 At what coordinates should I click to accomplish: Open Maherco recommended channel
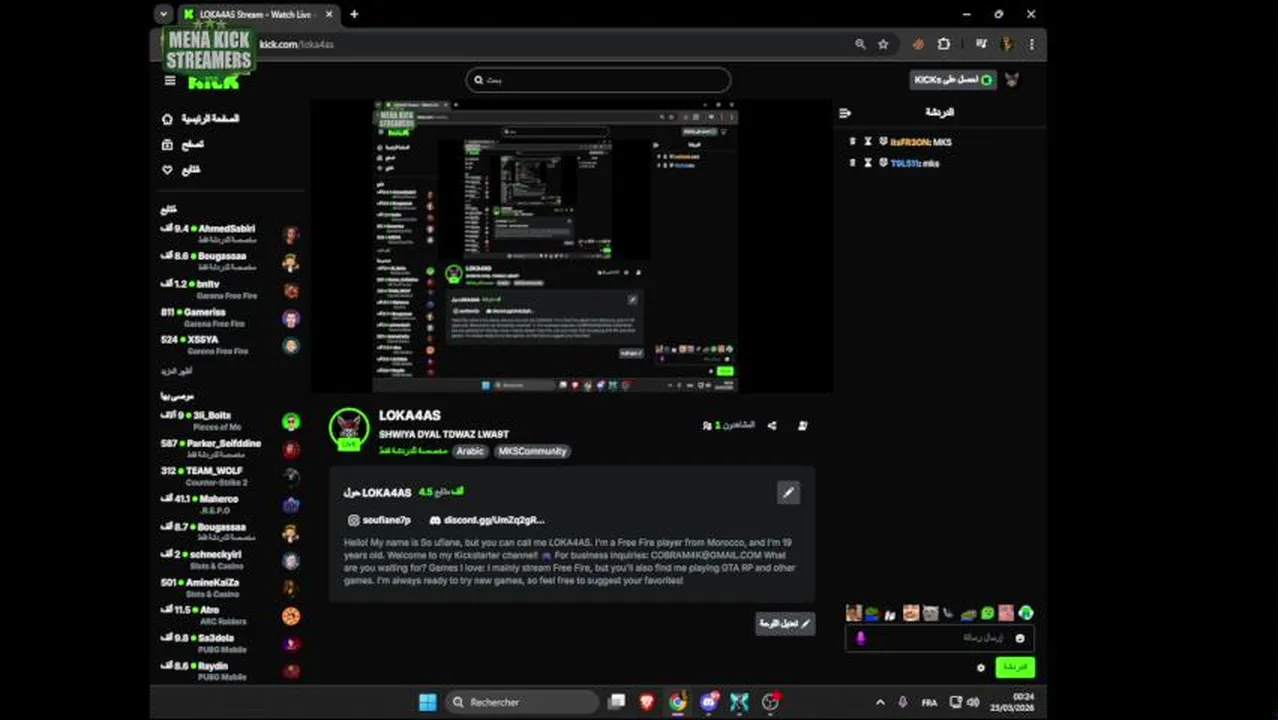pyautogui.click(x=230, y=504)
